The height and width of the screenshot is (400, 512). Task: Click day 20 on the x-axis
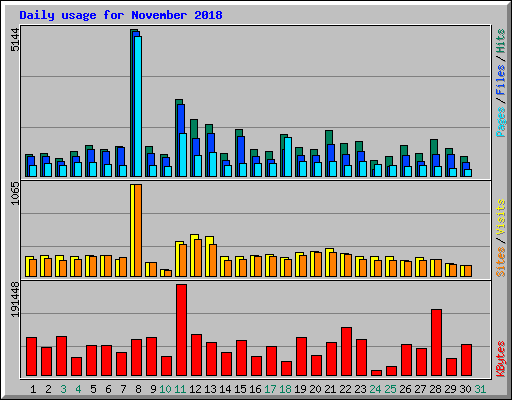coord(315,389)
